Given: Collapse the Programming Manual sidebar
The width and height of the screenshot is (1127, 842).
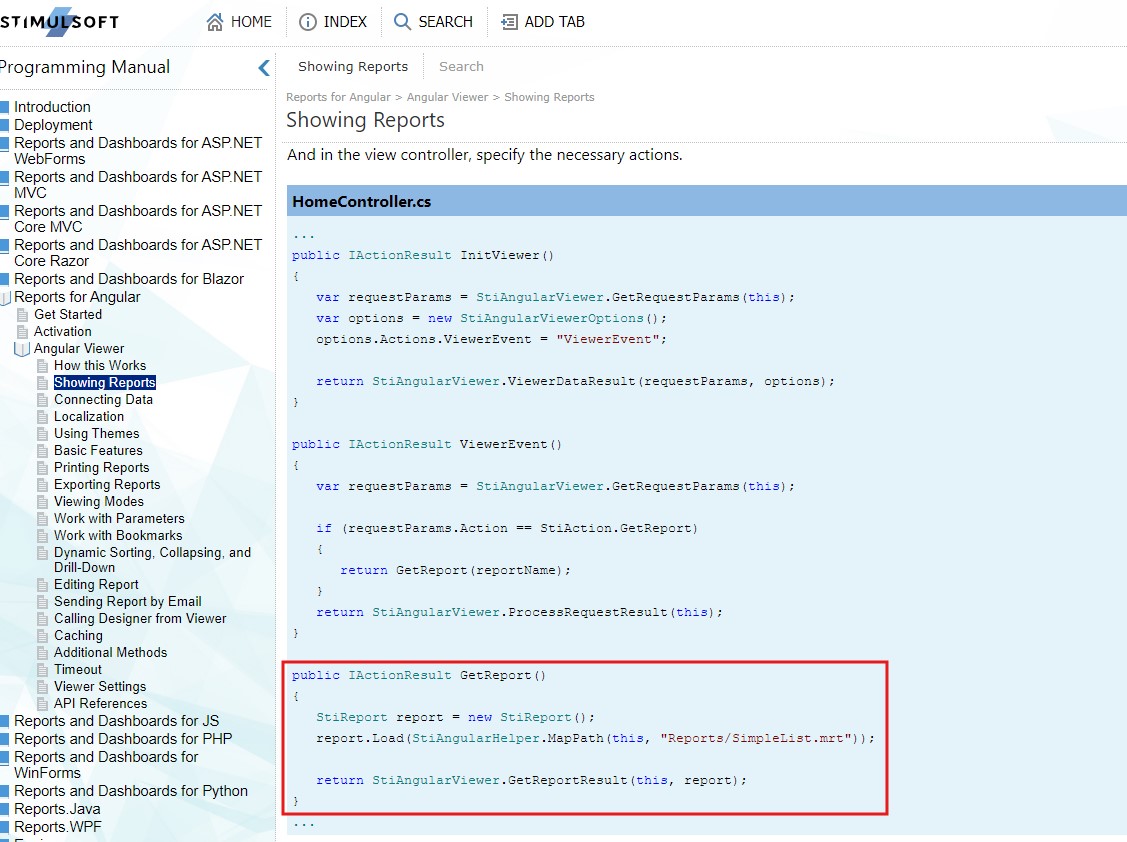Looking at the screenshot, I should [264, 68].
